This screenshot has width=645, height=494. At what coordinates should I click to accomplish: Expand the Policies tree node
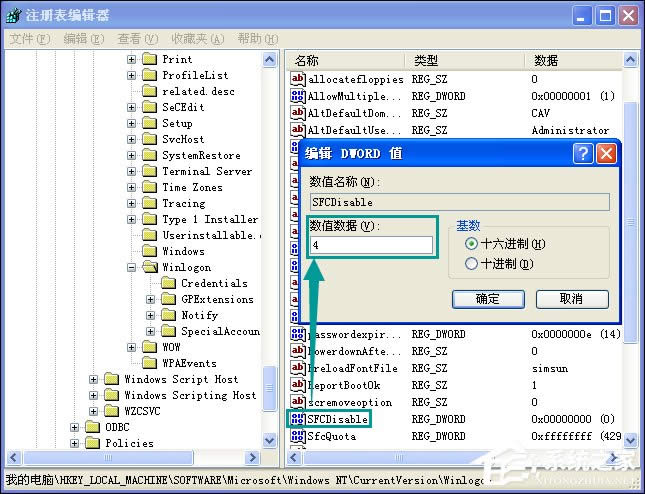coord(76,443)
